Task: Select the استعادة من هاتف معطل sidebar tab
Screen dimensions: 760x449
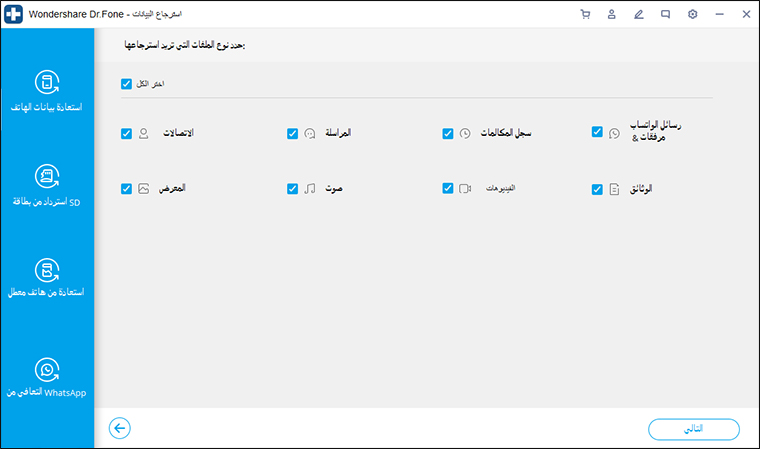Action: pyautogui.click(x=47, y=278)
